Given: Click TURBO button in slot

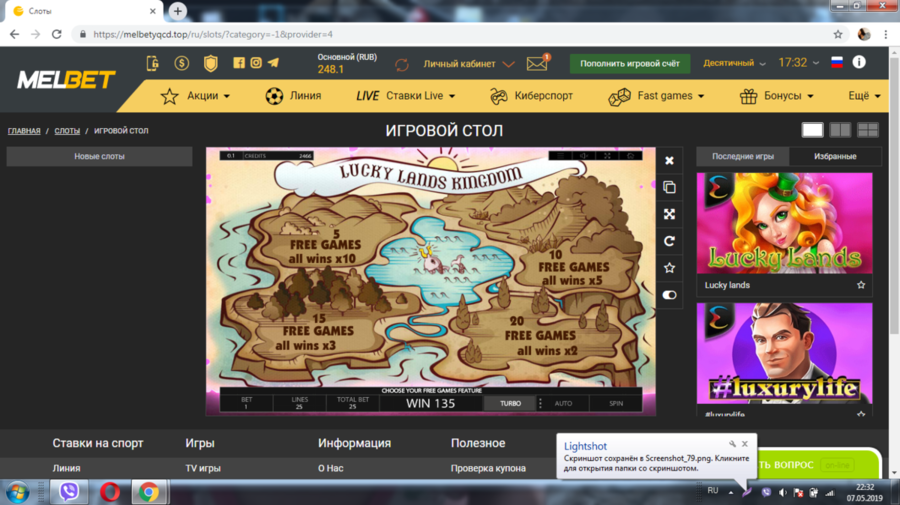Looking at the screenshot, I should [510, 403].
